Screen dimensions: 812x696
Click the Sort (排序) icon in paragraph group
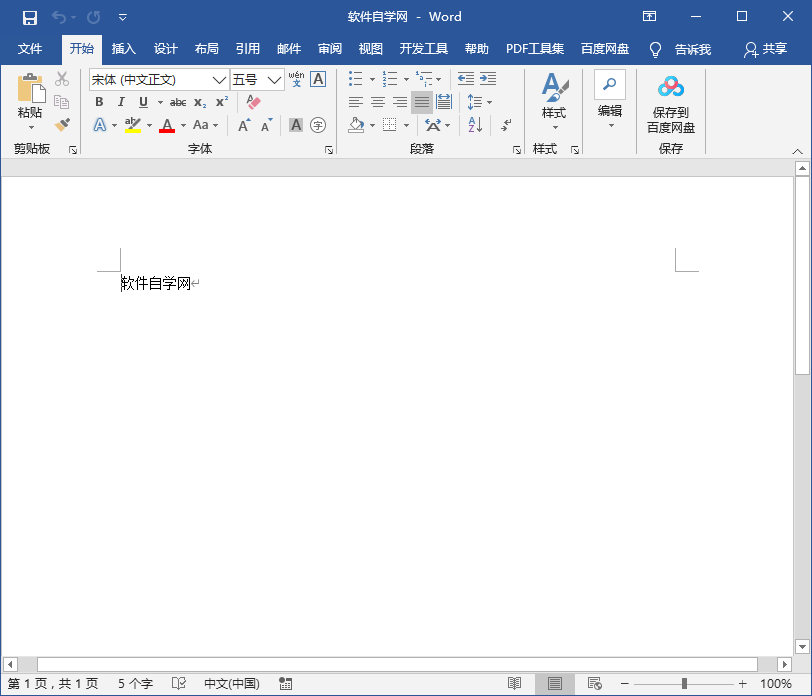coord(474,124)
